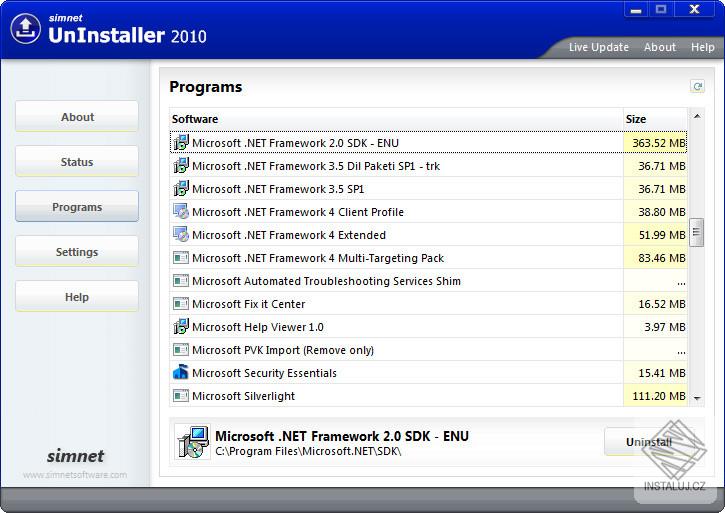Select Microsoft Security Essentials entry
Viewport: 725px width, 513px height.
coord(428,373)
